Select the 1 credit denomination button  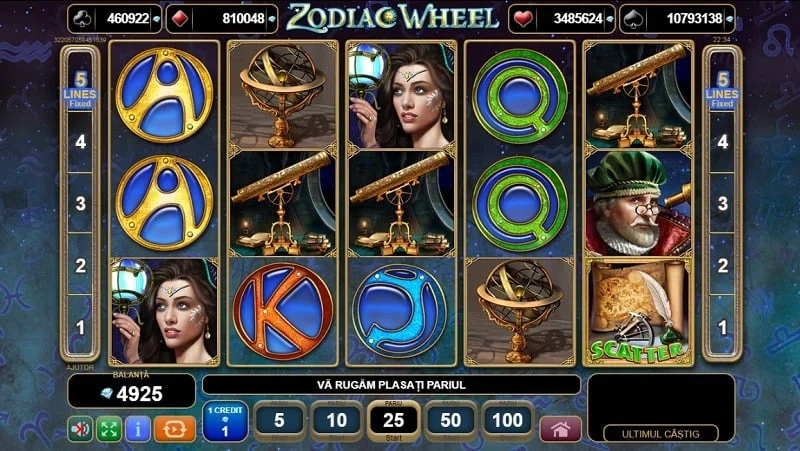pos(225,421)
